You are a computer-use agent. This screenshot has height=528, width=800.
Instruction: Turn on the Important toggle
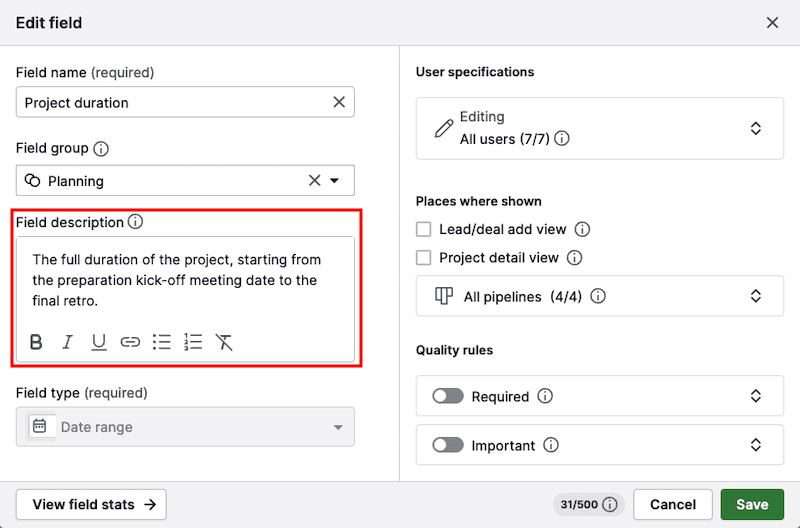pyautogui.click(x=447, y=445)
